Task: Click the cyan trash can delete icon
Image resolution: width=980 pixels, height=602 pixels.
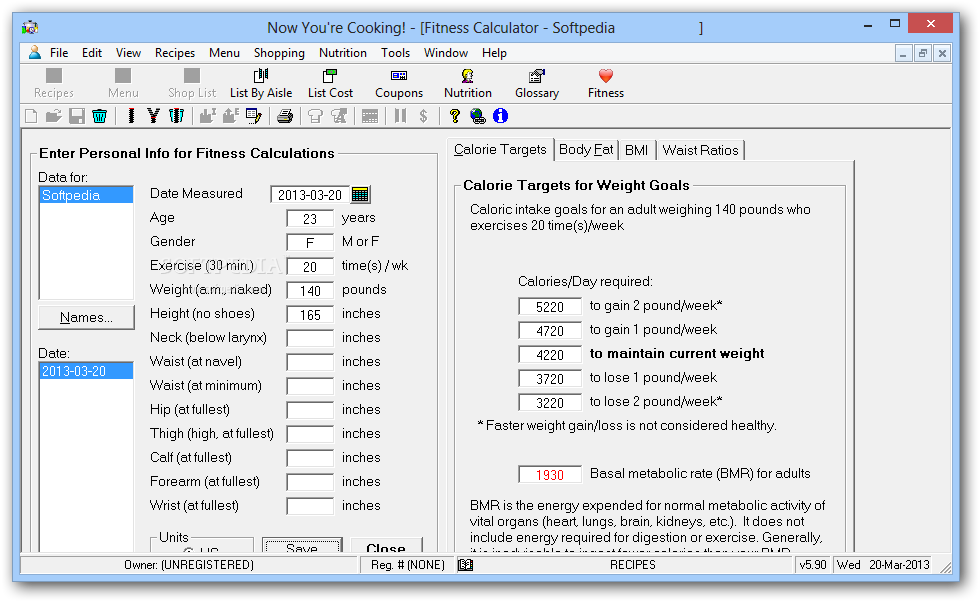Action: point(99,116)
